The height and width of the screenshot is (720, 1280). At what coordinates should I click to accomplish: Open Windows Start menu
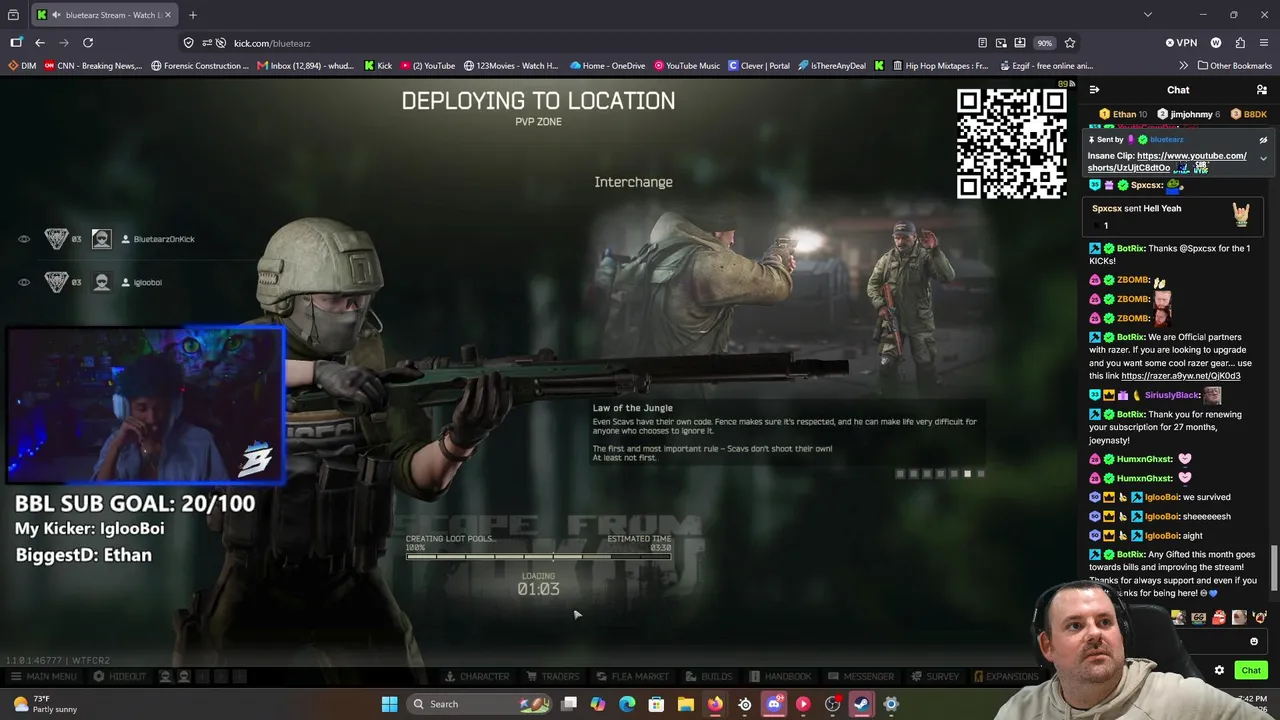389,704
